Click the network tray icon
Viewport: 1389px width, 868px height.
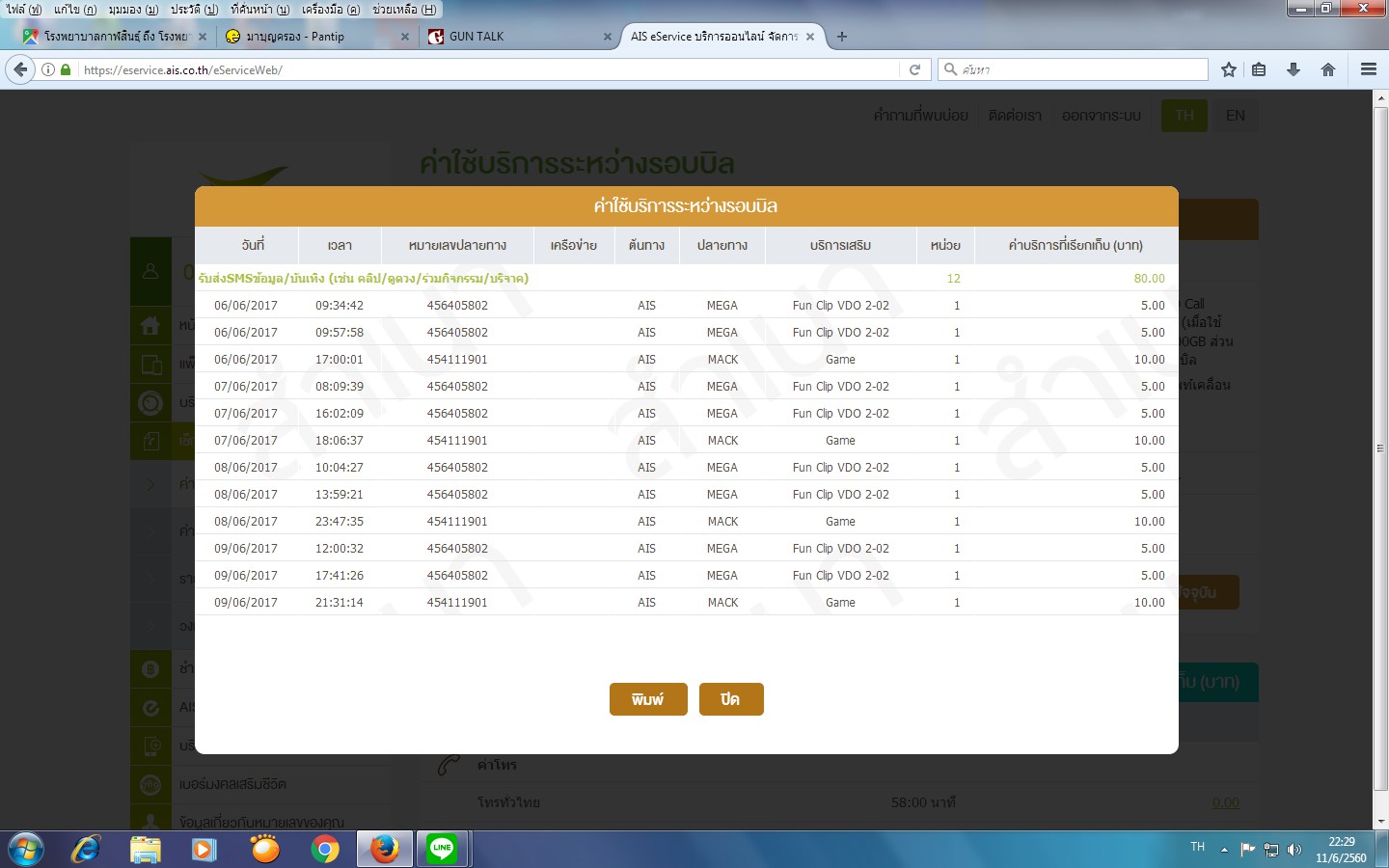pyautogui.click(x=1271, y=850)
